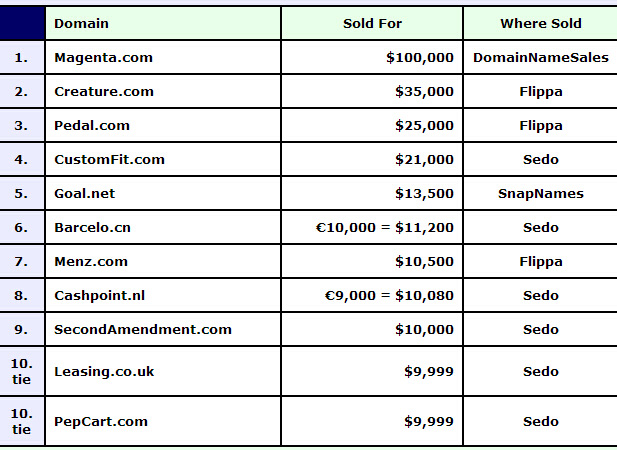Click the Domain column header

163,23
